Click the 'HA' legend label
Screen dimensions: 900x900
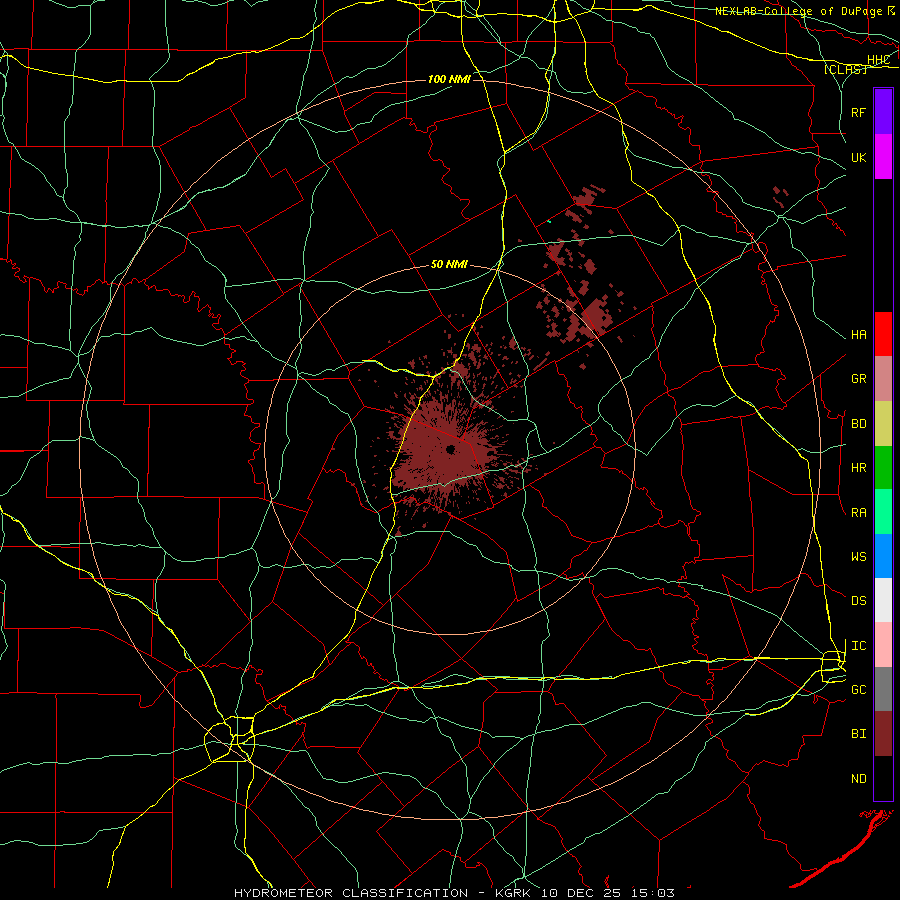[859, 335]
